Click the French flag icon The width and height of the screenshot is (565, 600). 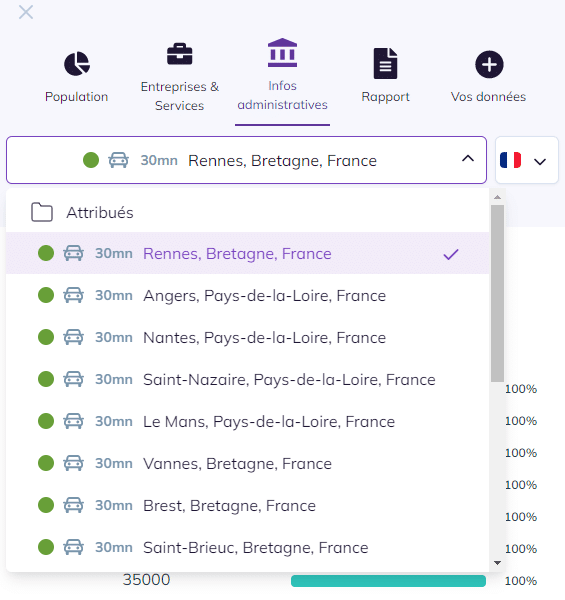(510, 160)
